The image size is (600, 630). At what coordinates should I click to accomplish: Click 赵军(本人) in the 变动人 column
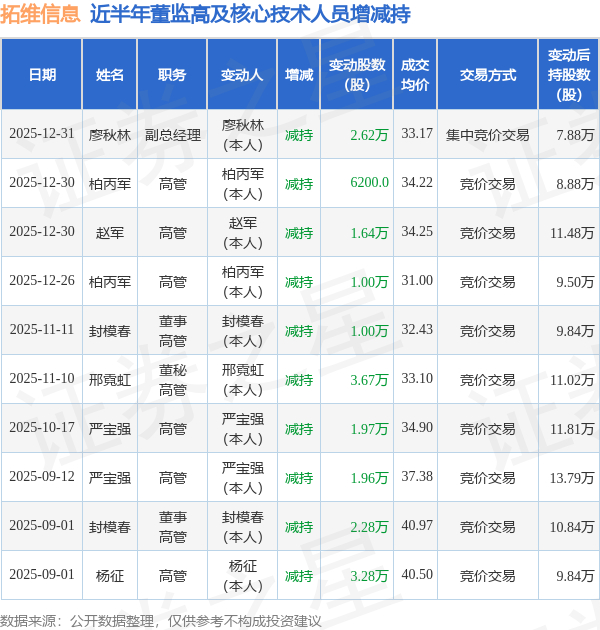click(x=242, y=233)
